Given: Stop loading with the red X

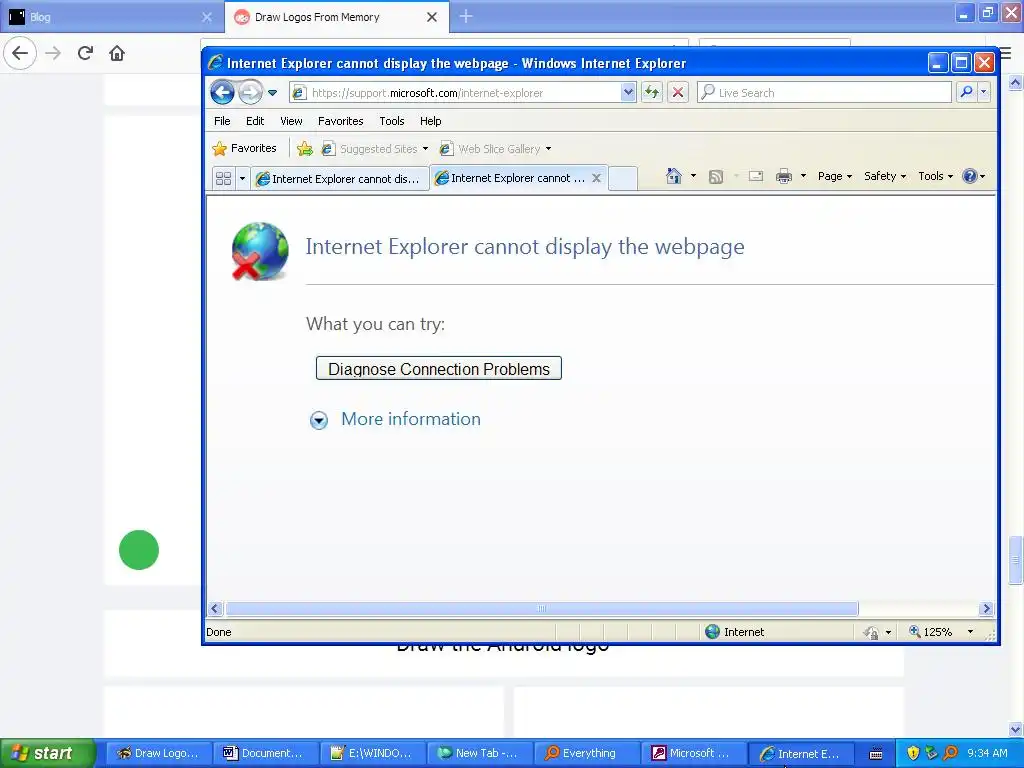Looking at the screenshot, I should coord(678,93).
